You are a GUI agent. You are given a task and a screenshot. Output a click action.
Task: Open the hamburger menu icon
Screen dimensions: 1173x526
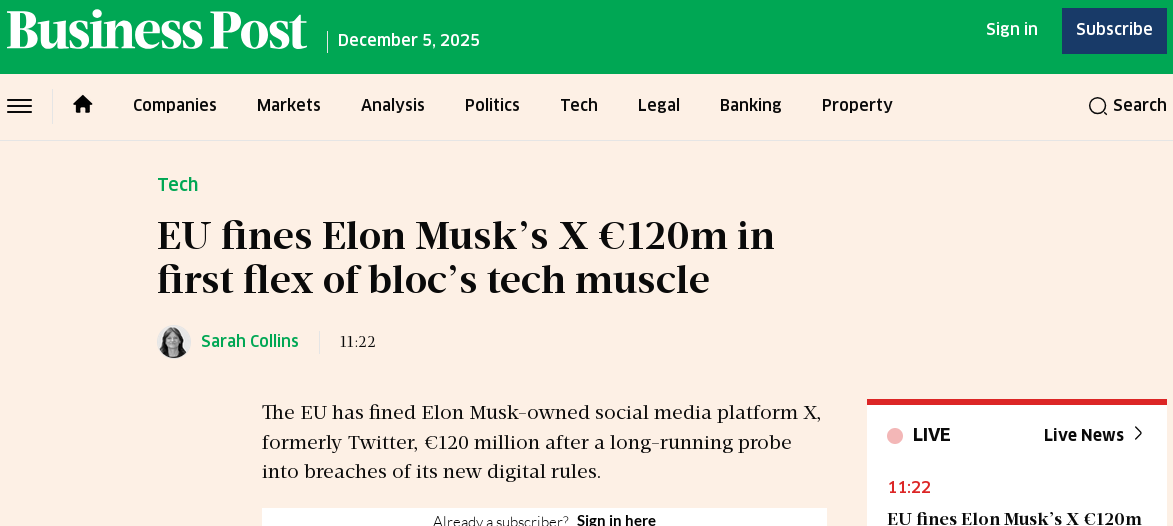(20, 106)
